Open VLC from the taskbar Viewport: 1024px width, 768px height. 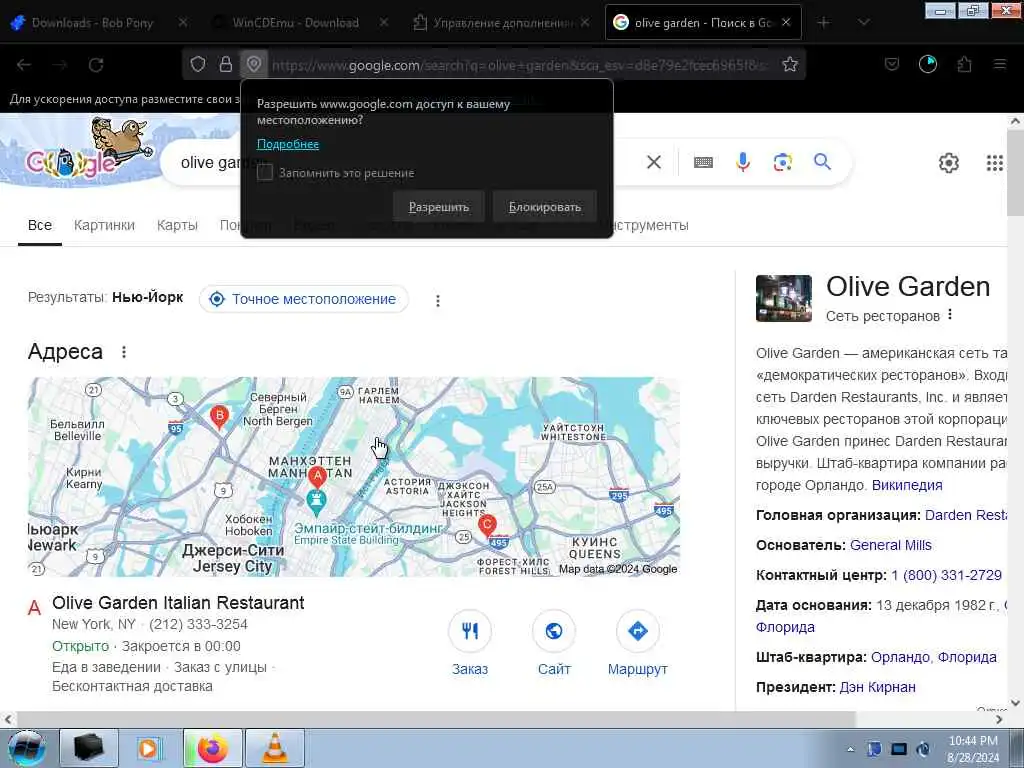tap(275, 748)
